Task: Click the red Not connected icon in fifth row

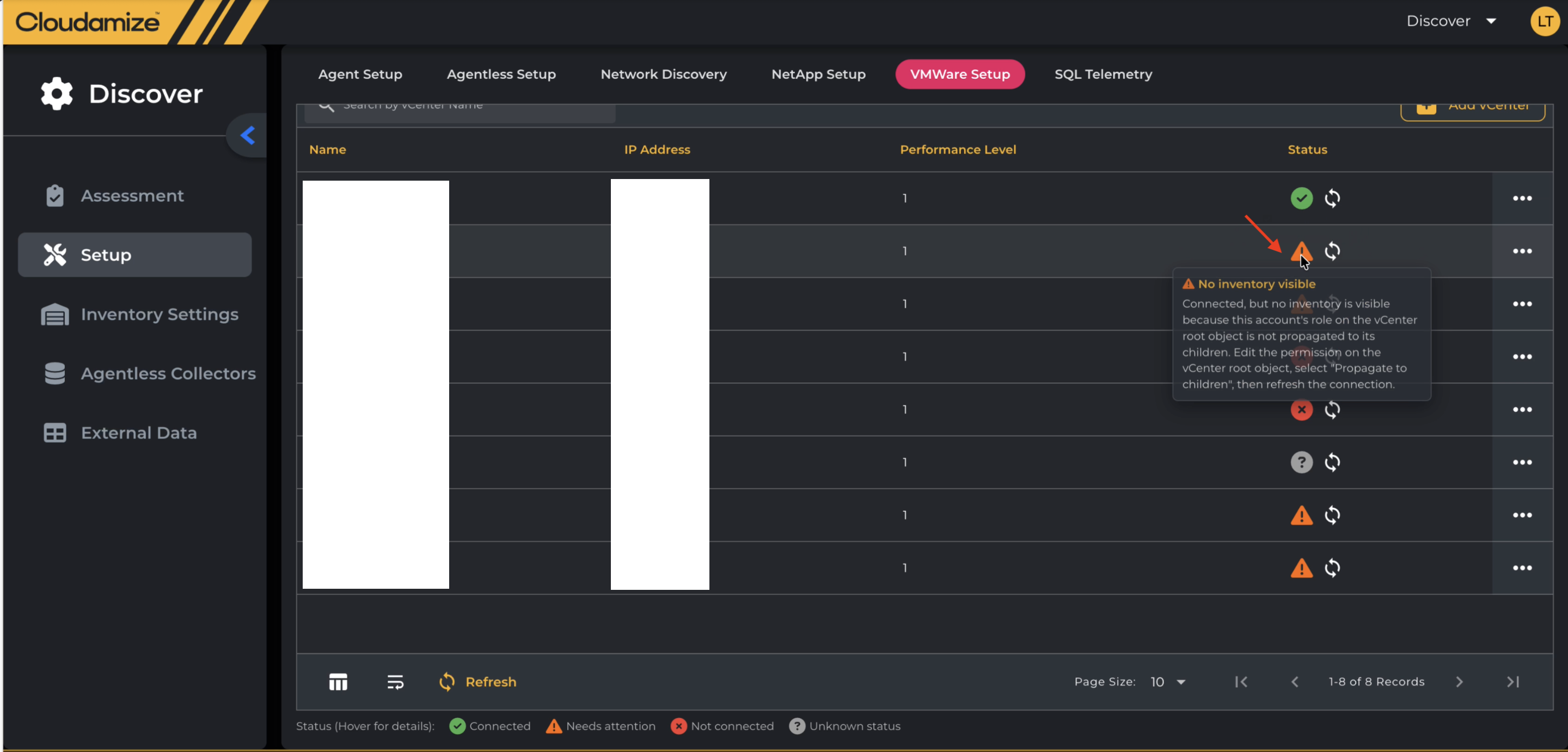Action: (1301, 410)
